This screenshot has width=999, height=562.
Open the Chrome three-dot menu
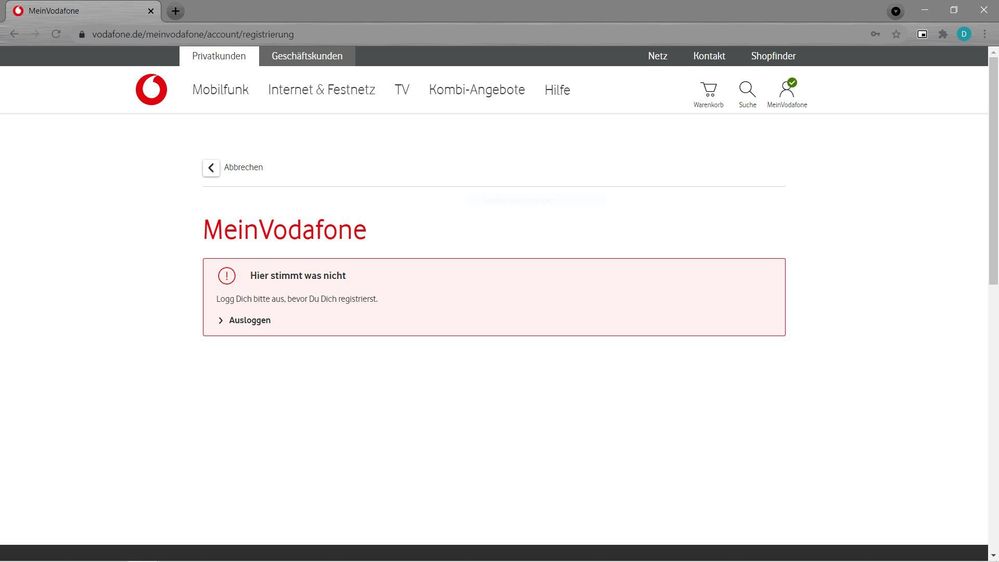(x=985, y=34)
